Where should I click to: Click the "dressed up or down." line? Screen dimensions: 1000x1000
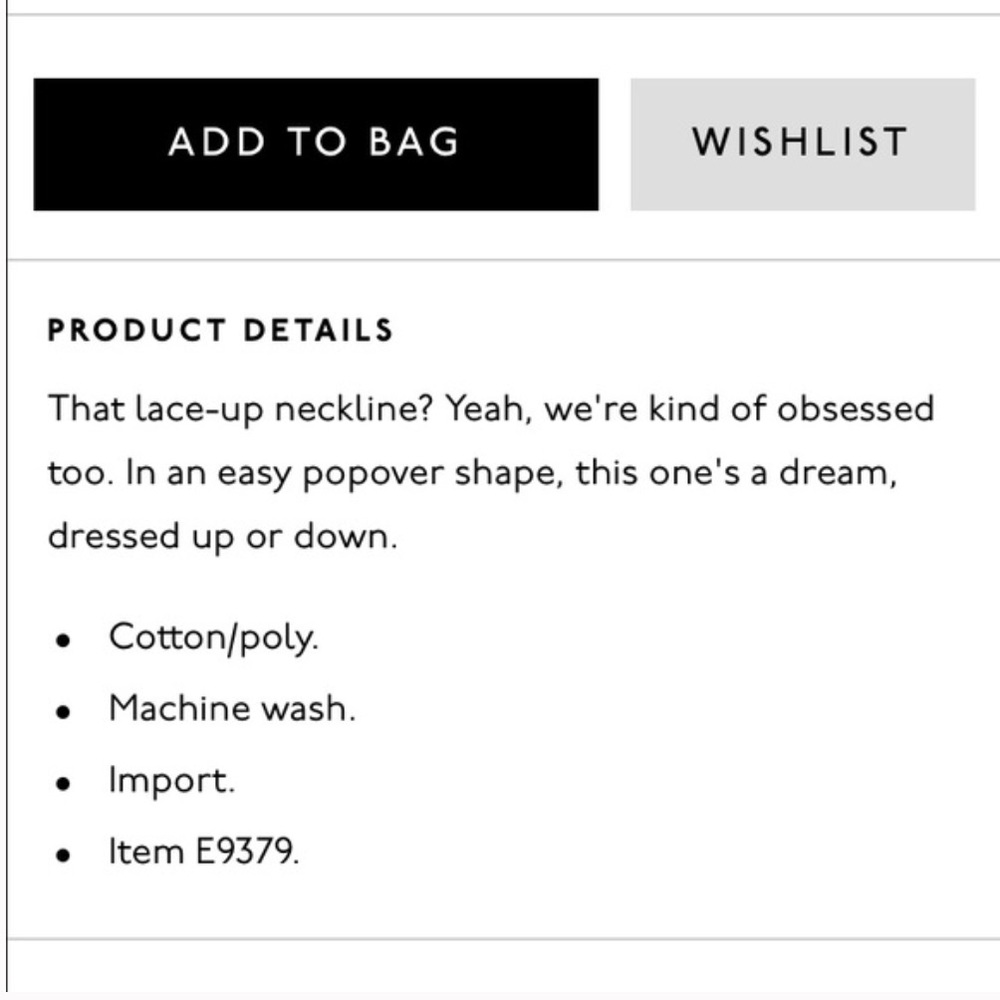223,537
